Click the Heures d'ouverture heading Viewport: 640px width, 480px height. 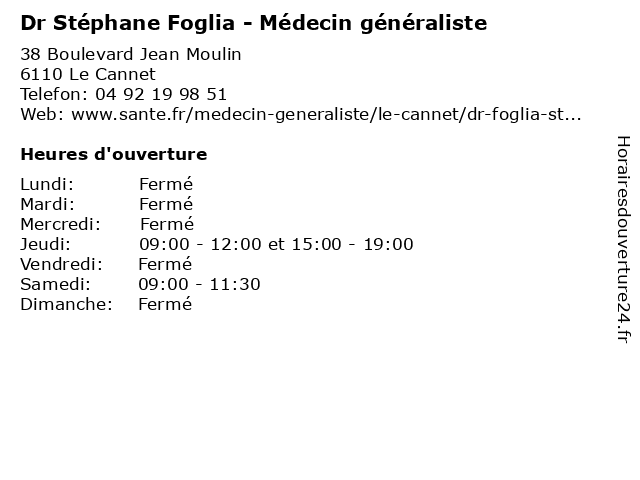click(x=113, y=154)
